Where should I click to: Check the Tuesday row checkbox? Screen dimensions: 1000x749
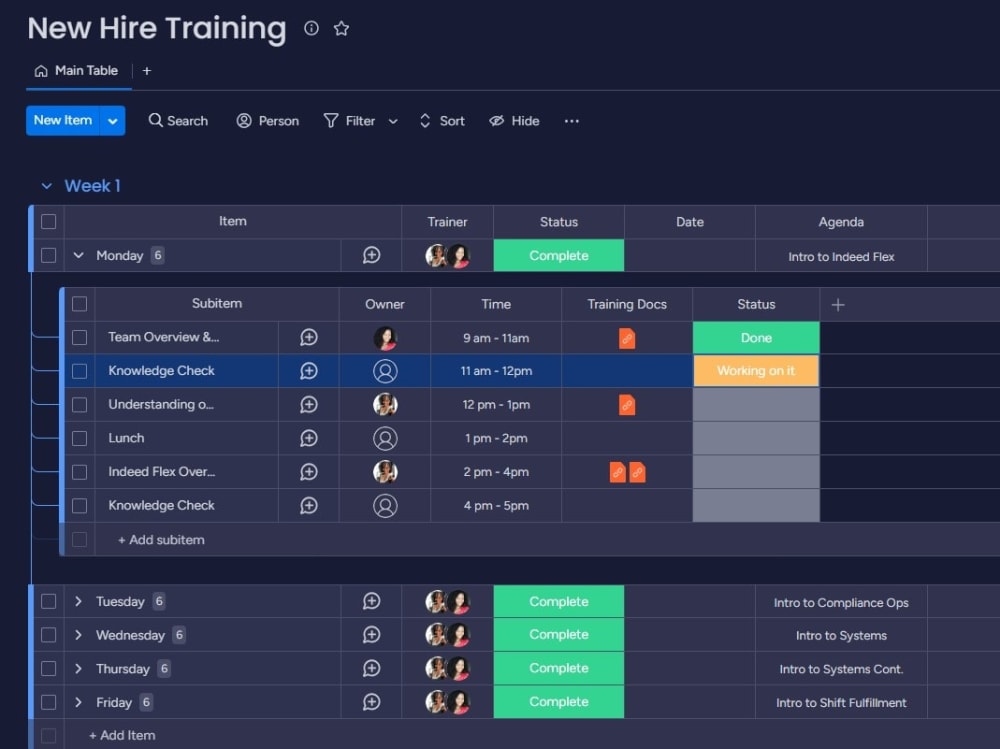pyautogui.click(x=48, y=601)
